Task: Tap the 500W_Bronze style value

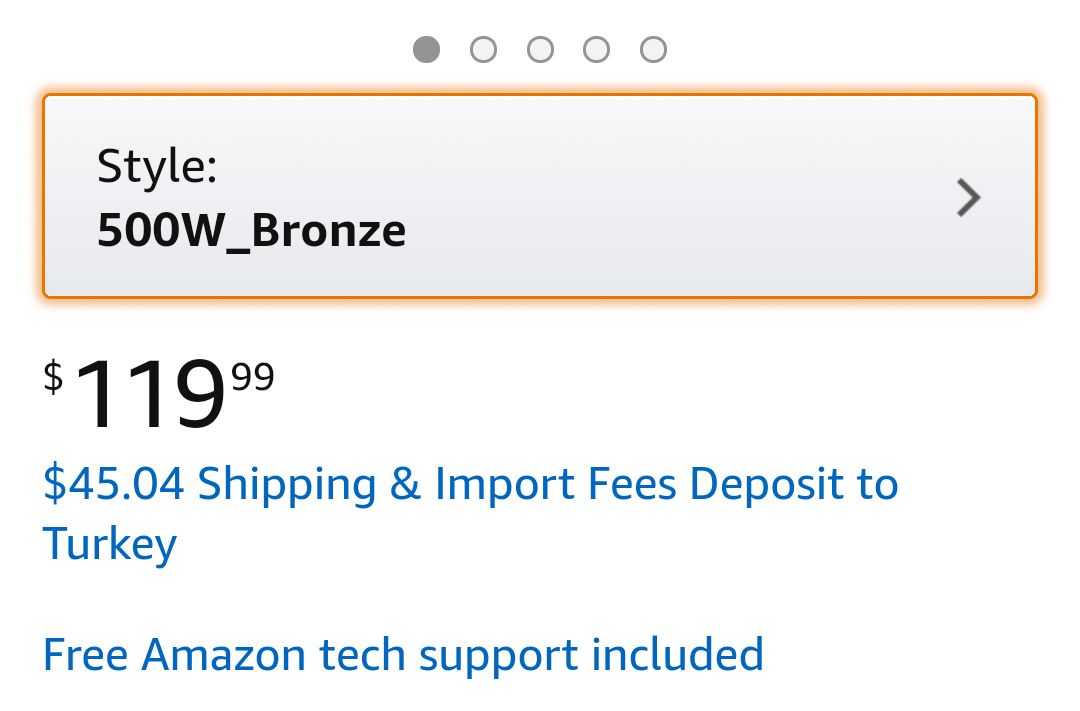Action: (x=251, y=231)
